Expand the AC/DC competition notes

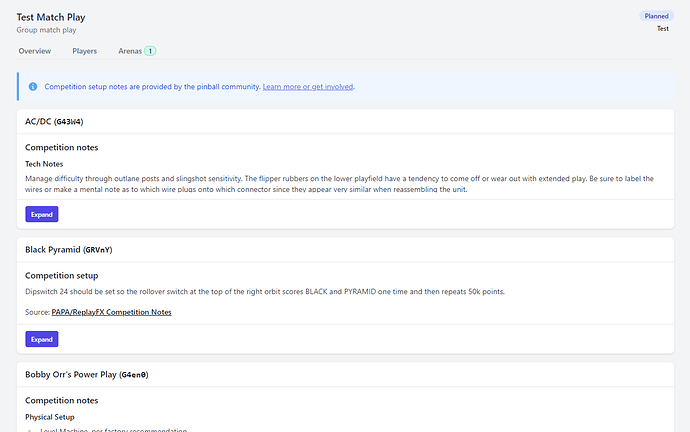coord(42,214)
